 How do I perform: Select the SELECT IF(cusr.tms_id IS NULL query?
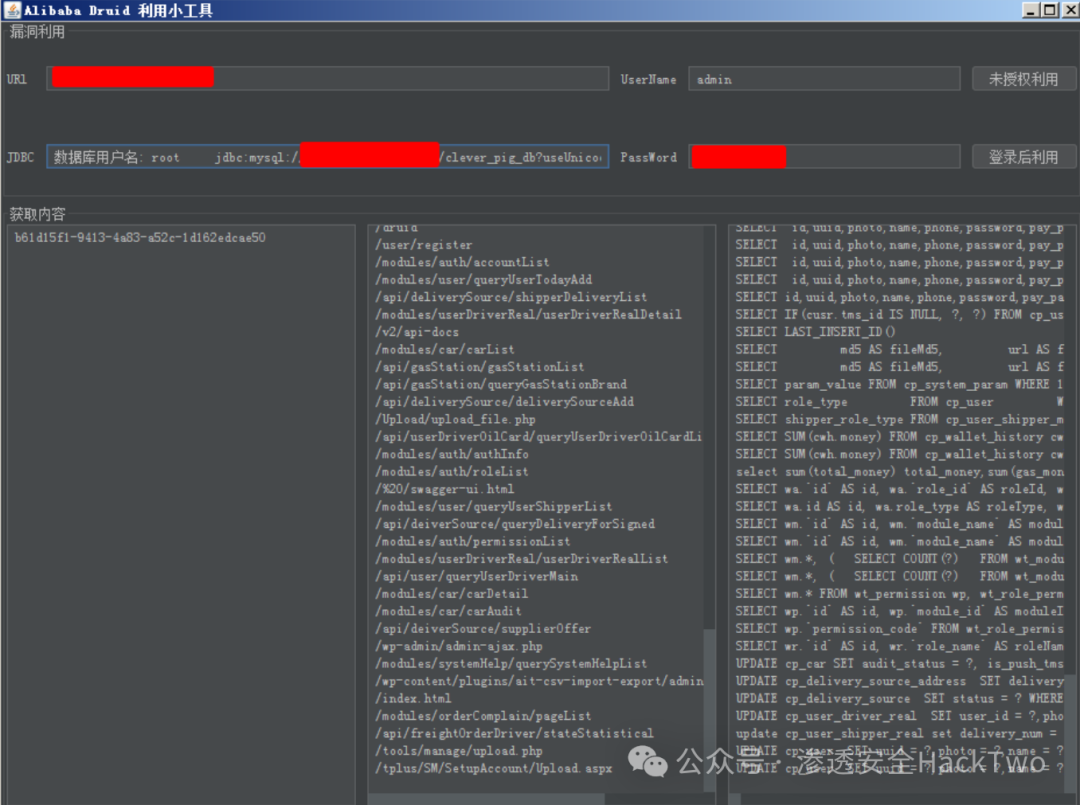[900, 315]
